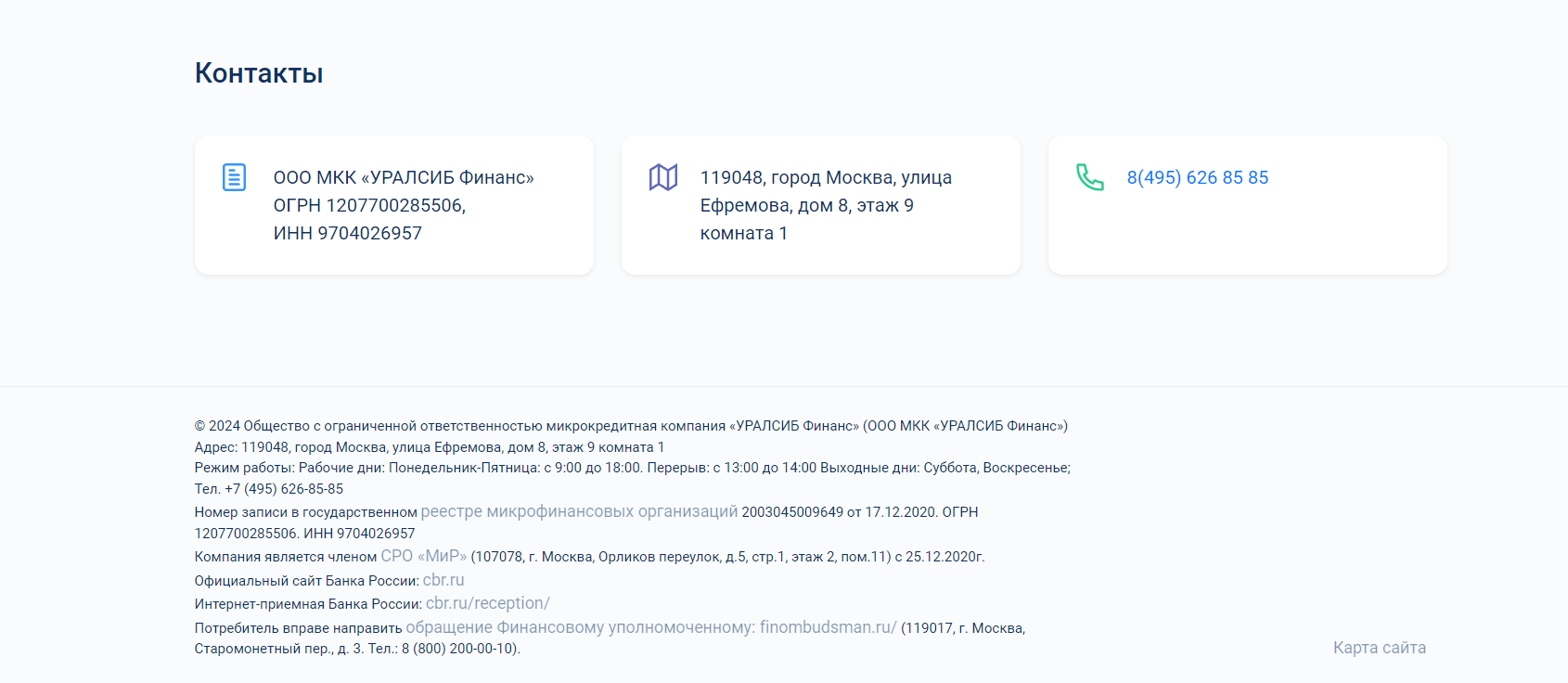Click the map icon beside the address

click(x=663, y=176)
